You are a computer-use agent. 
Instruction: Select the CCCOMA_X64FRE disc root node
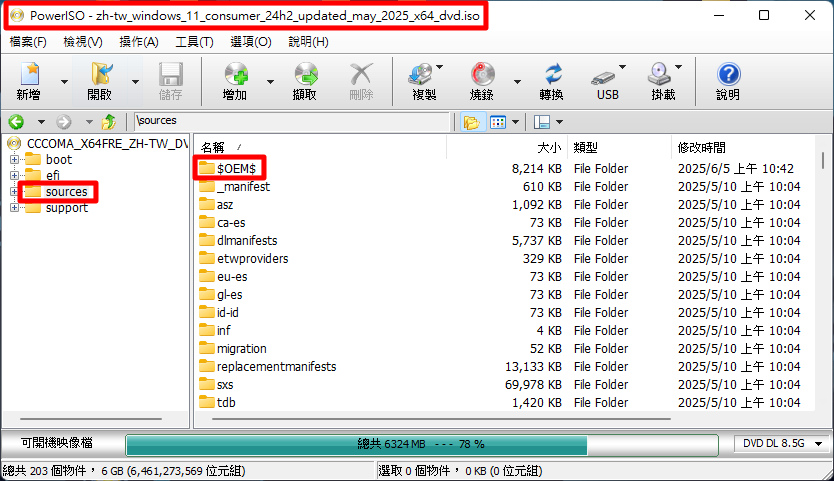(x=107, y=144)
